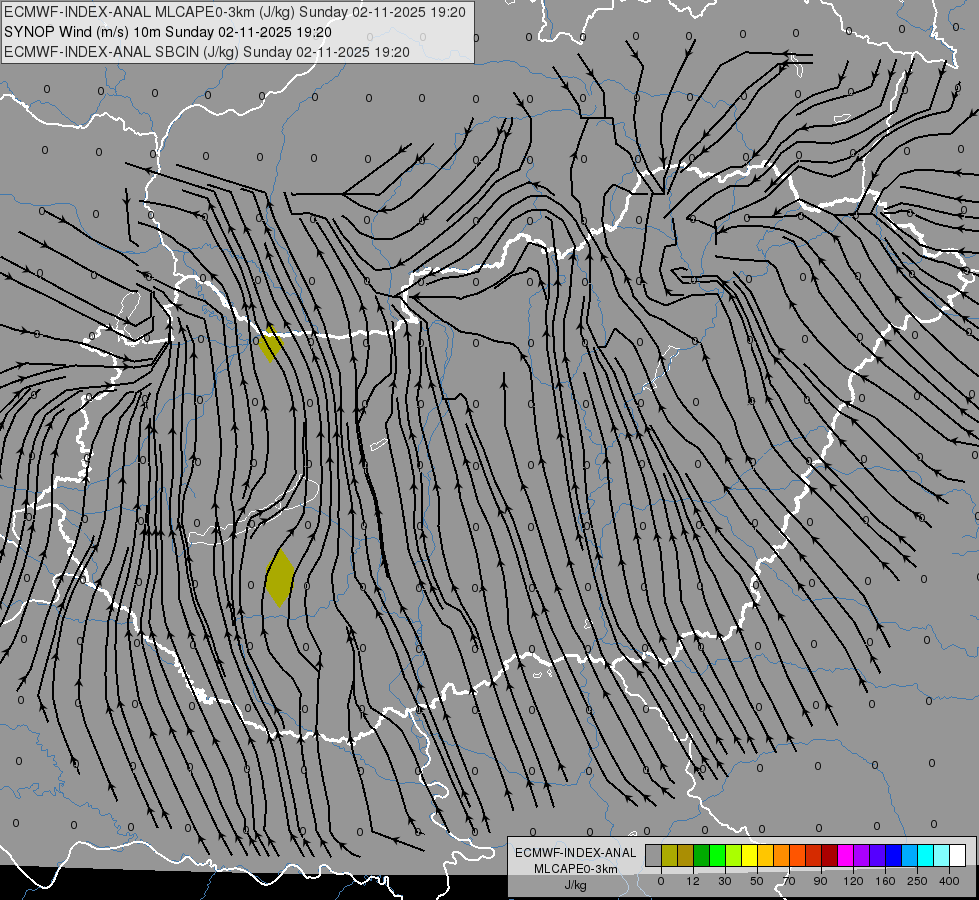979x900 pixels.
Task: Pick the bright yellow legend swatch left of 50
Action: (x=749, y=855)
